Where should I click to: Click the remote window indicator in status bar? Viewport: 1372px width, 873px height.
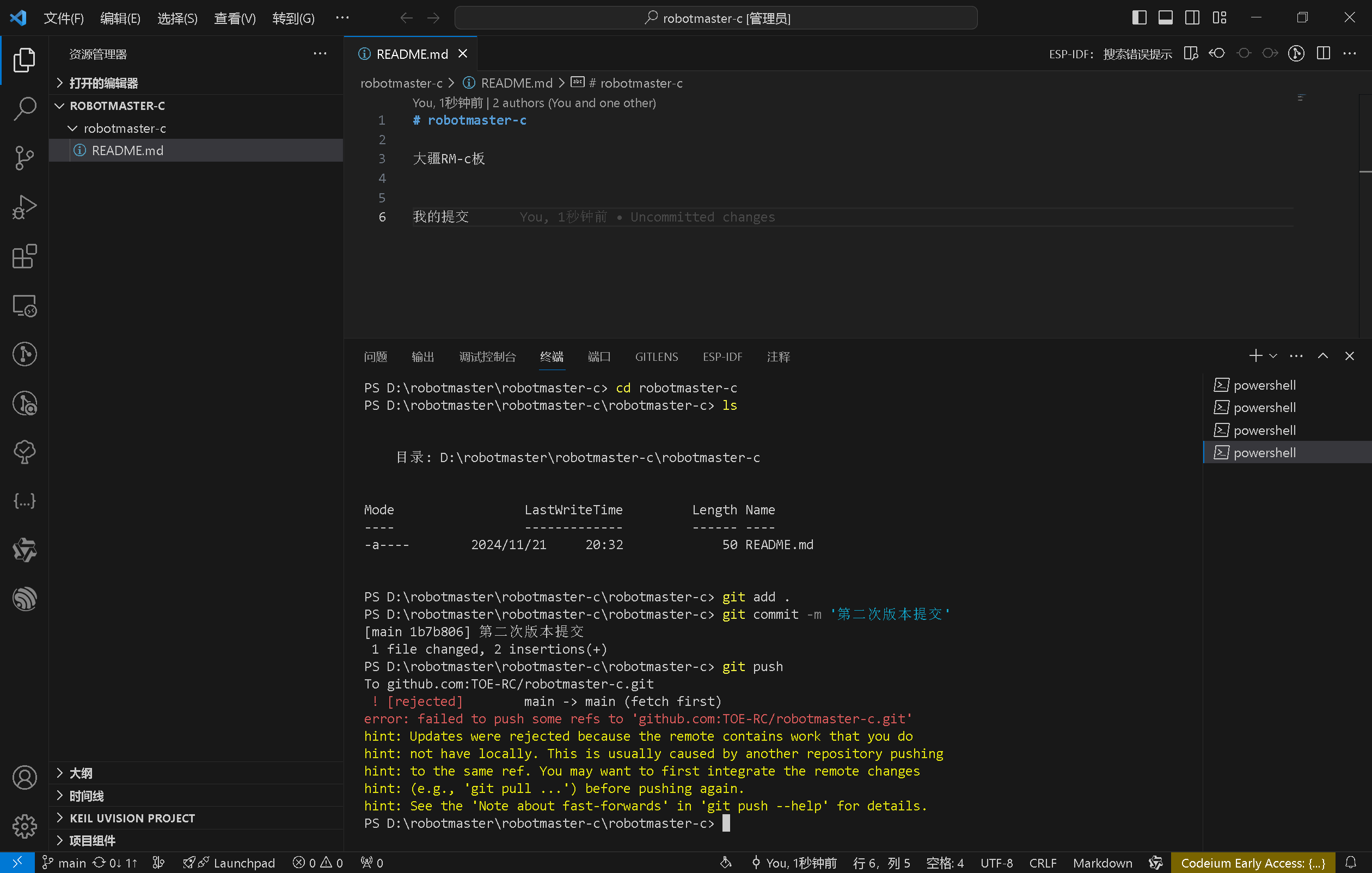17,863
